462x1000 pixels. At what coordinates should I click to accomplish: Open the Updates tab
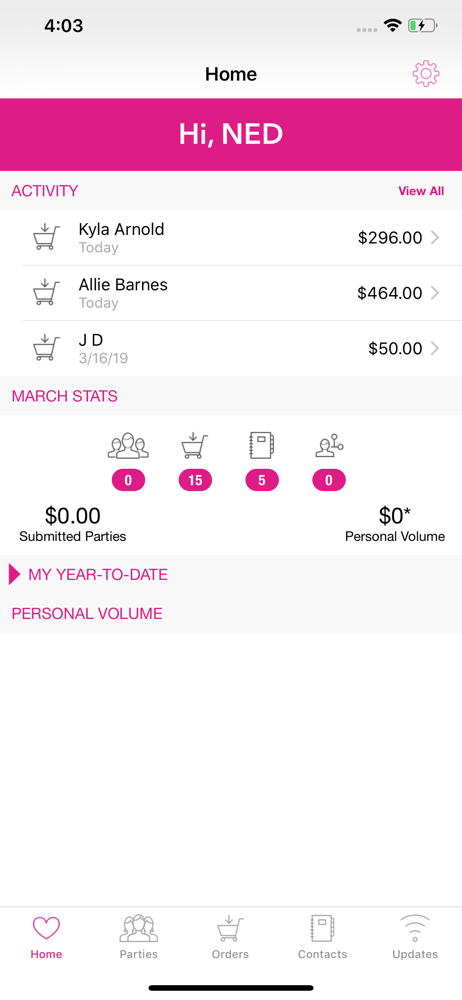(x=415, y=938)
